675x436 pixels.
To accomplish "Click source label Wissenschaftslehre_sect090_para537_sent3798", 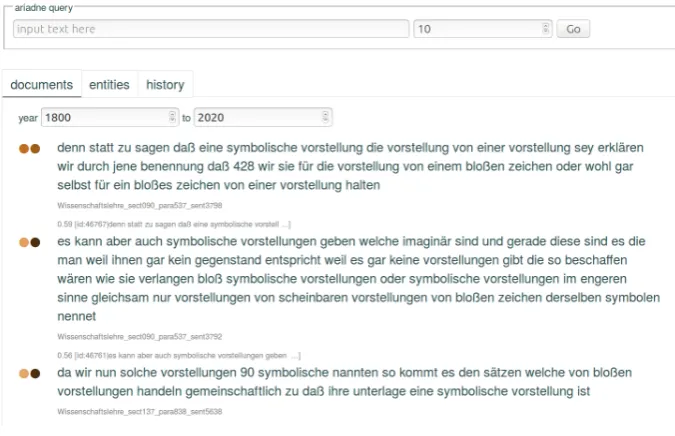I will [x=140, y=206].
